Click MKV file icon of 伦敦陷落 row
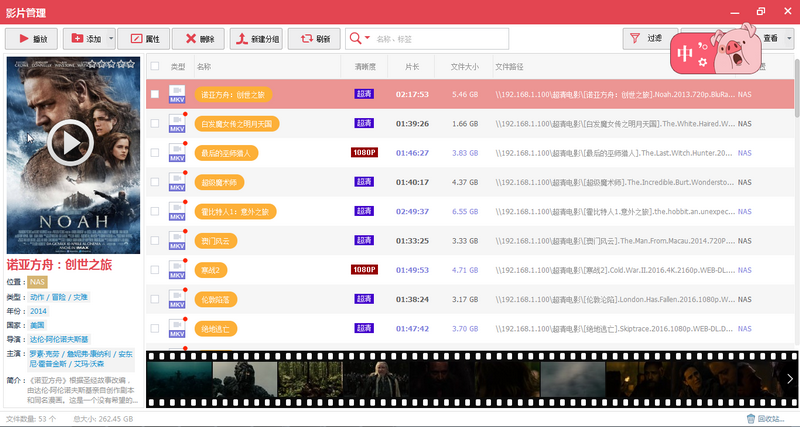The image size is (800, 427). point(177,299)
